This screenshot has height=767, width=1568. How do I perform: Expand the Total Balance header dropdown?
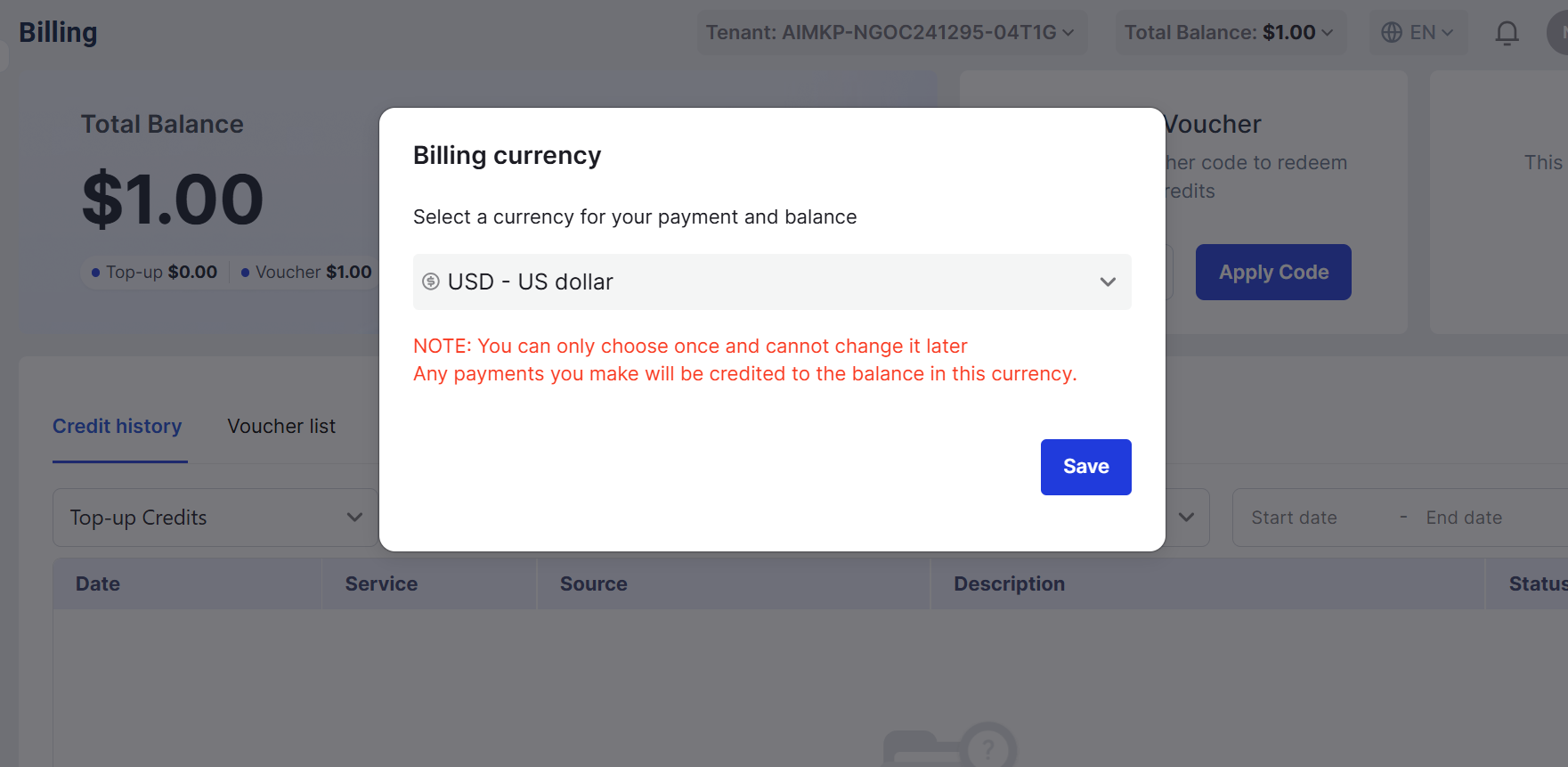pos(1231,33)
